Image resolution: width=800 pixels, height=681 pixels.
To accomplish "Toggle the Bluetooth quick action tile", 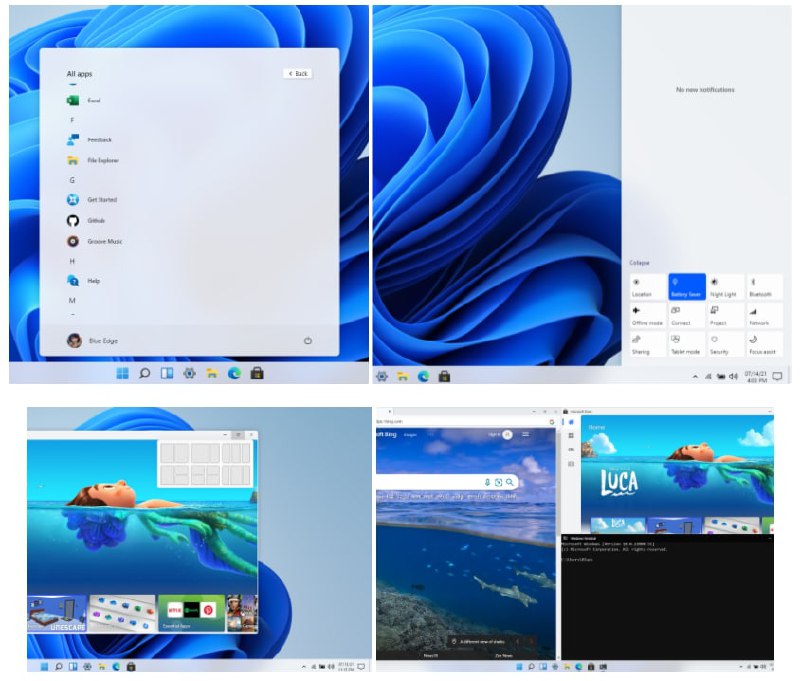I will (x=764, y=287).
